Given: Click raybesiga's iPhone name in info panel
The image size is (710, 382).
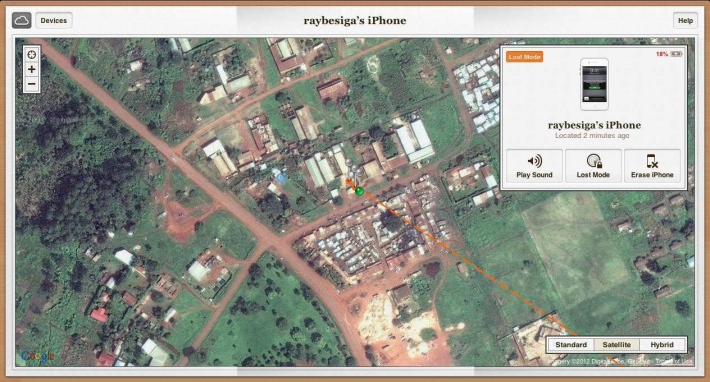Looking at the screenshot, I should pos(594,125).
